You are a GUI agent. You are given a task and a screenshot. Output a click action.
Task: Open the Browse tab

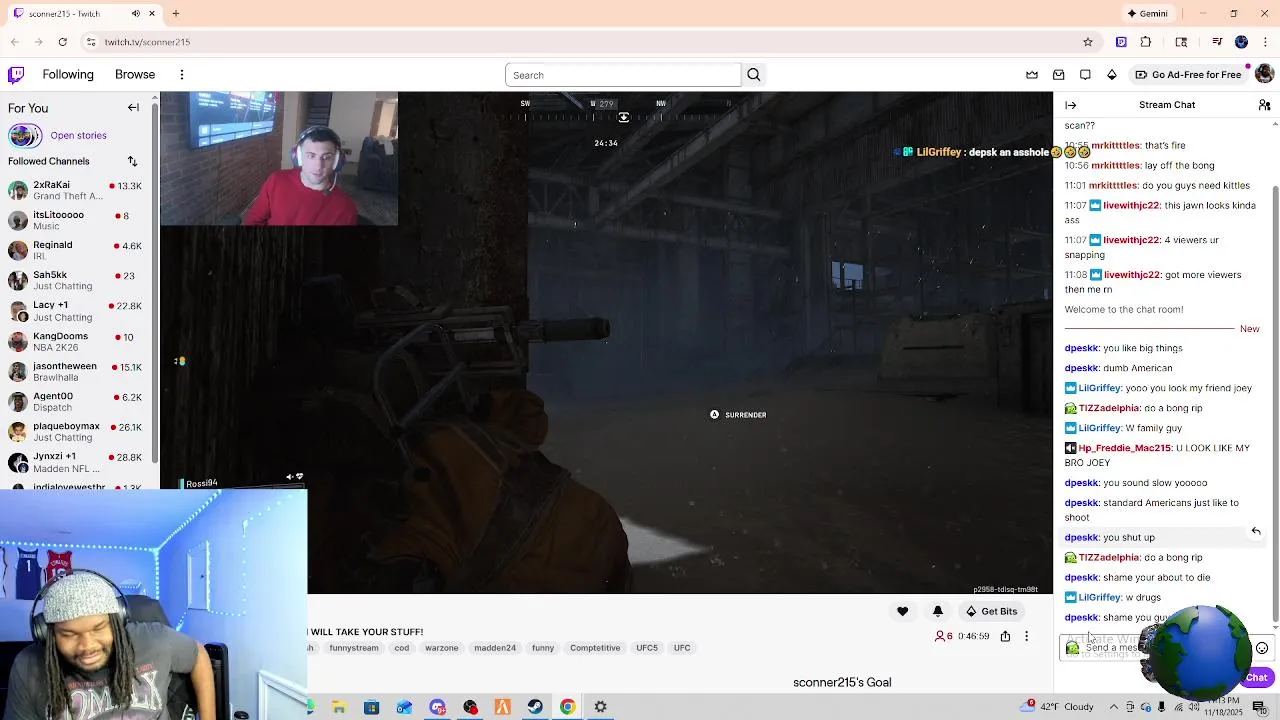pyautogui.click(x=135, y=75)
